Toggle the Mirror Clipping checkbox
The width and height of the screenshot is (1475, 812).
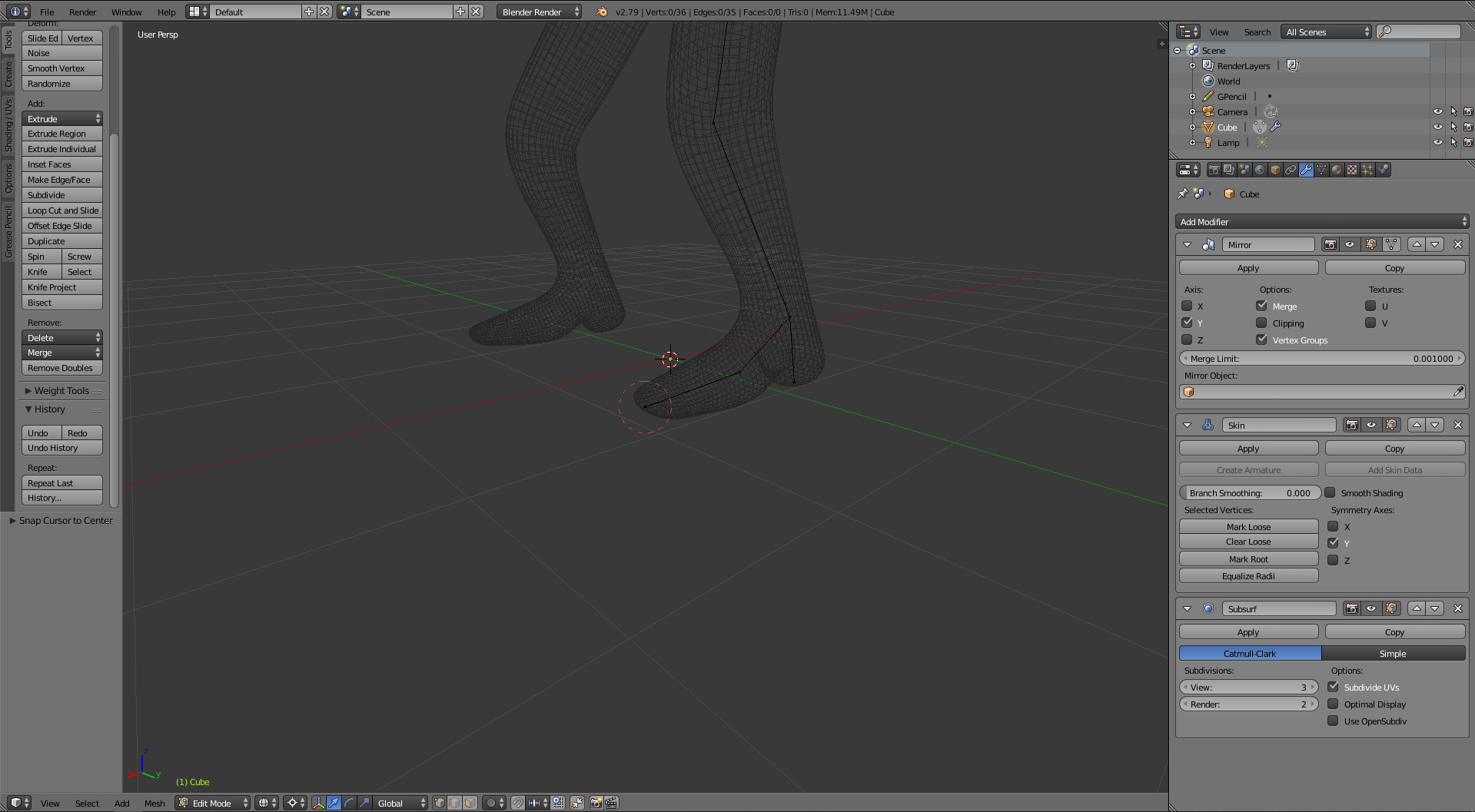(1261, 323)
